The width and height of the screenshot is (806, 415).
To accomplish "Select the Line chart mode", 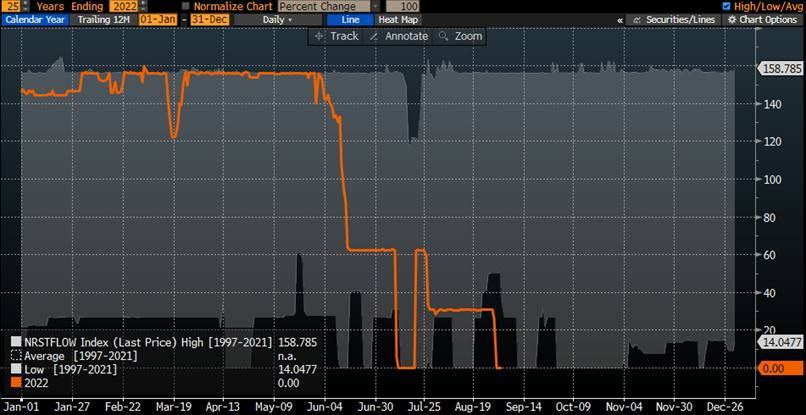I will tap(350, 20).
